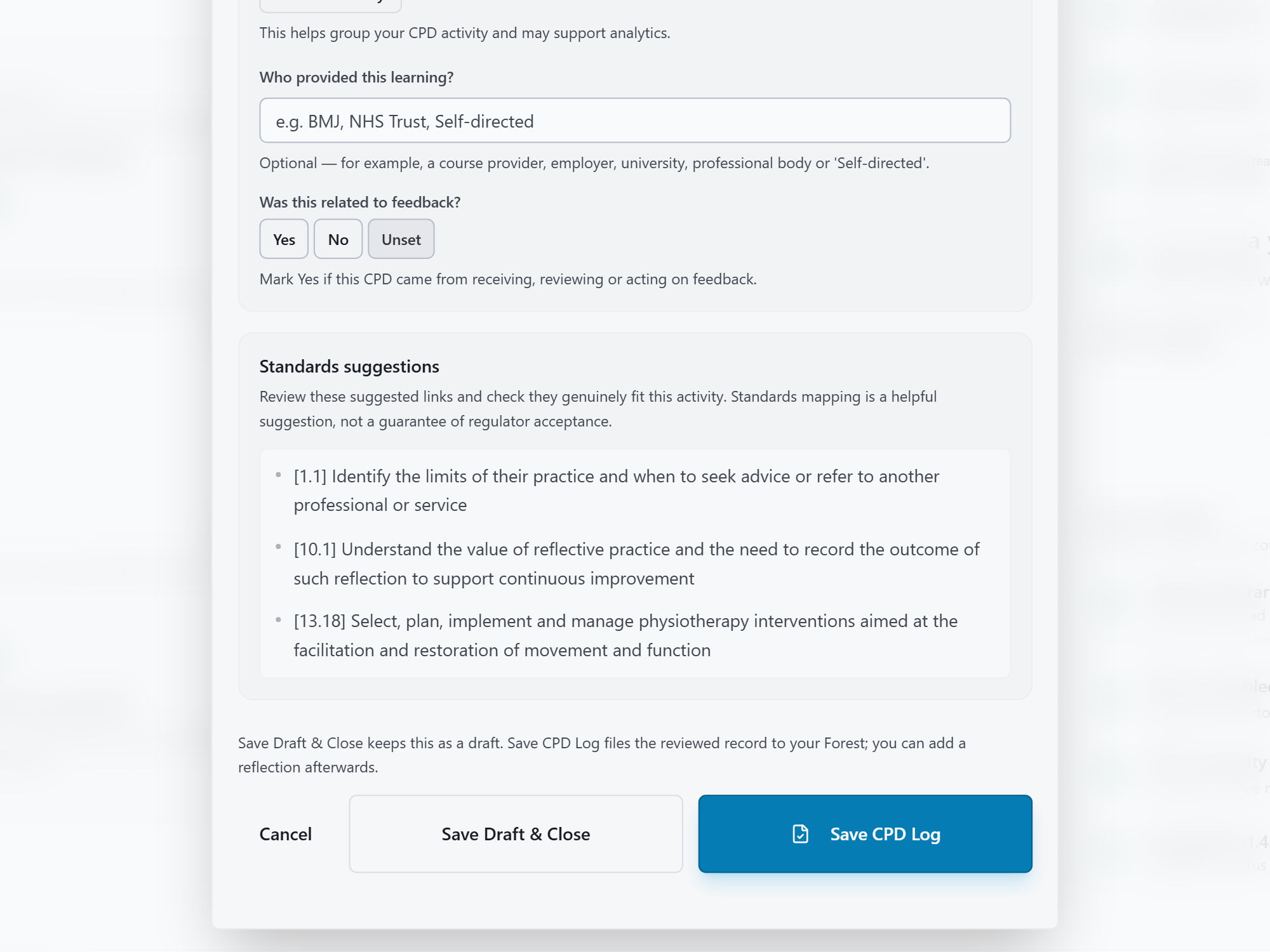Viewport: 1270px width, 952px height.
Task: Click the Save Draft & Close explanation note
Action: (x=602, y=755)
